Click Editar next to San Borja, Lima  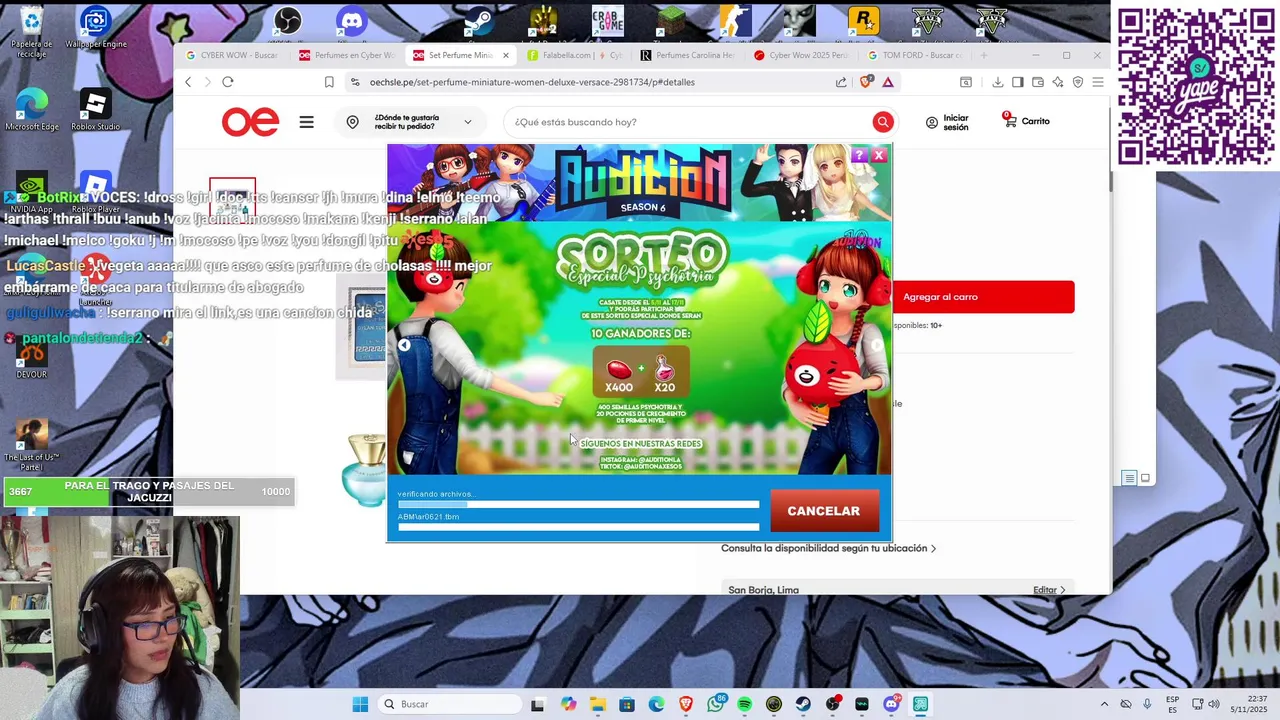click(x=1049, y=590)
